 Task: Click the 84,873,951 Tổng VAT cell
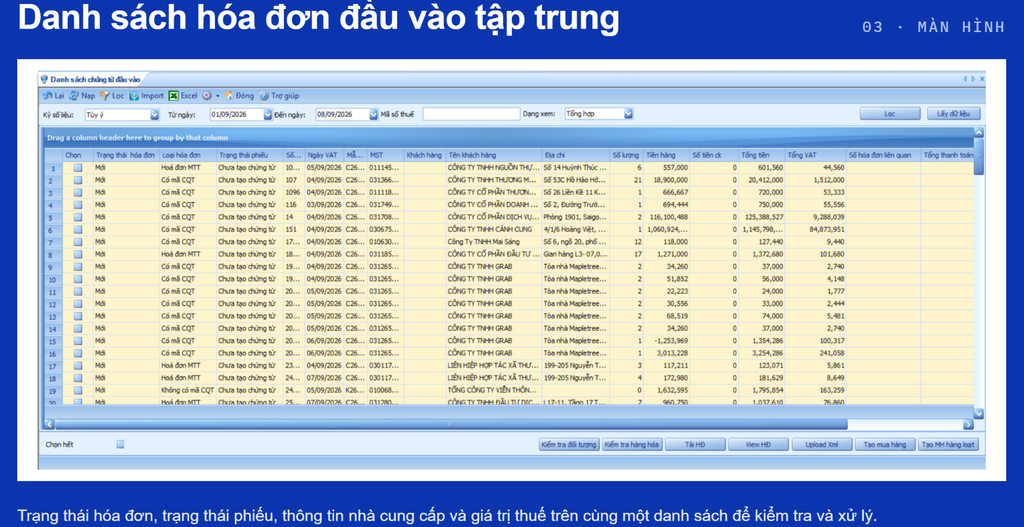click(x=815, y=230)
